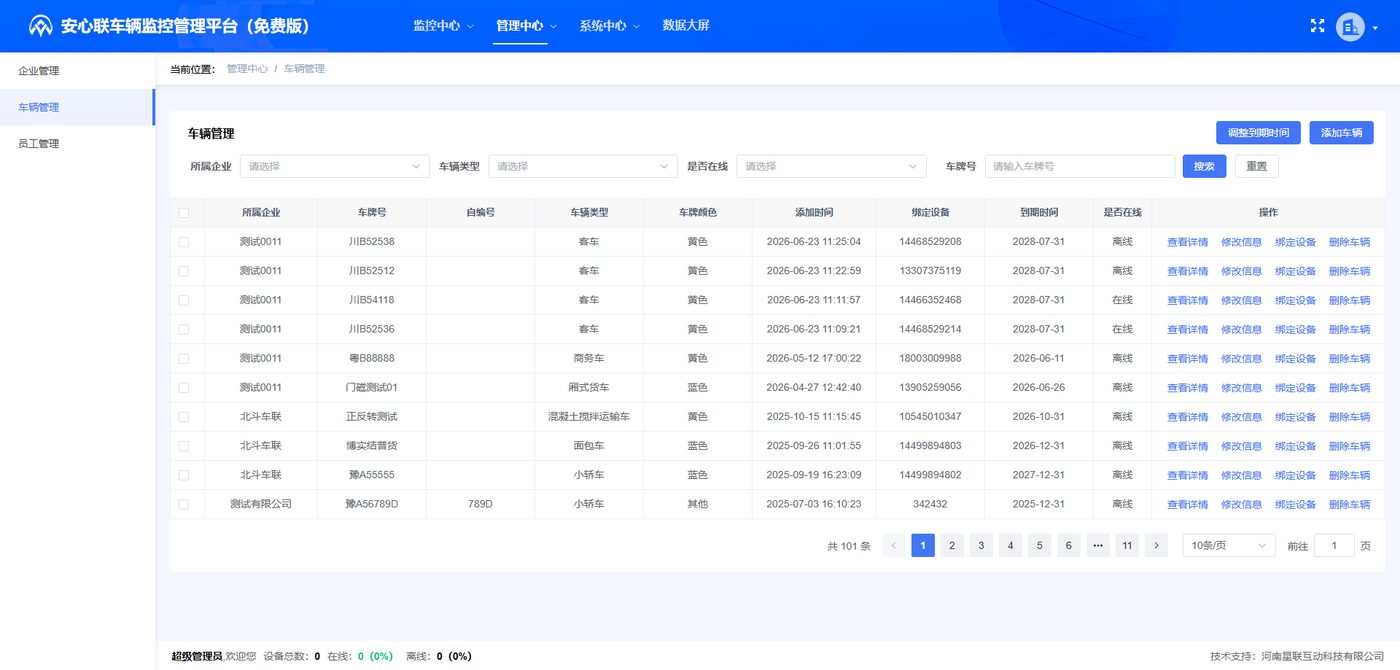The width and height of the screenshot is (1400, 670).
Task: Click the 车辆管理 breadcrumb text
Action: pos(304,69)
